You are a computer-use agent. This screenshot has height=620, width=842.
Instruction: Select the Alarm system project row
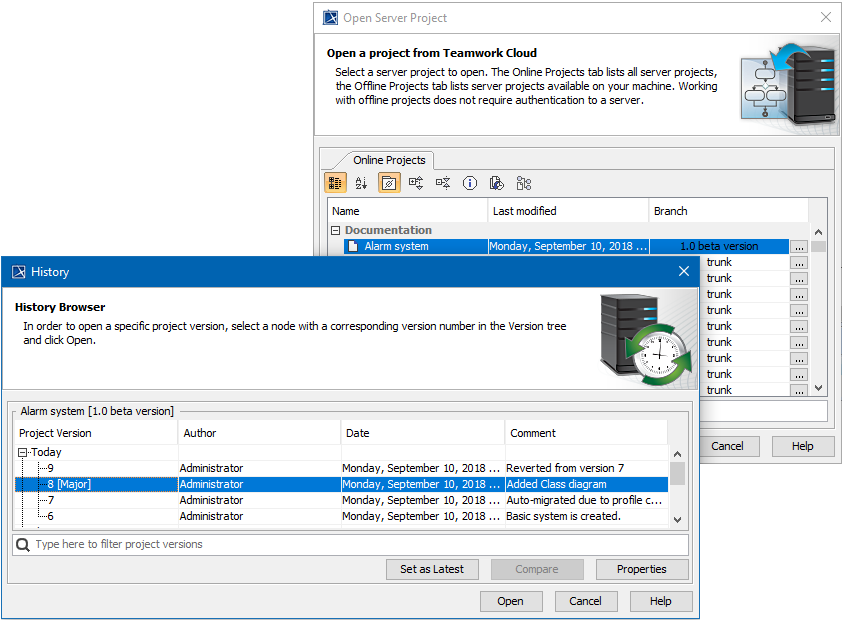click(396, 246)
